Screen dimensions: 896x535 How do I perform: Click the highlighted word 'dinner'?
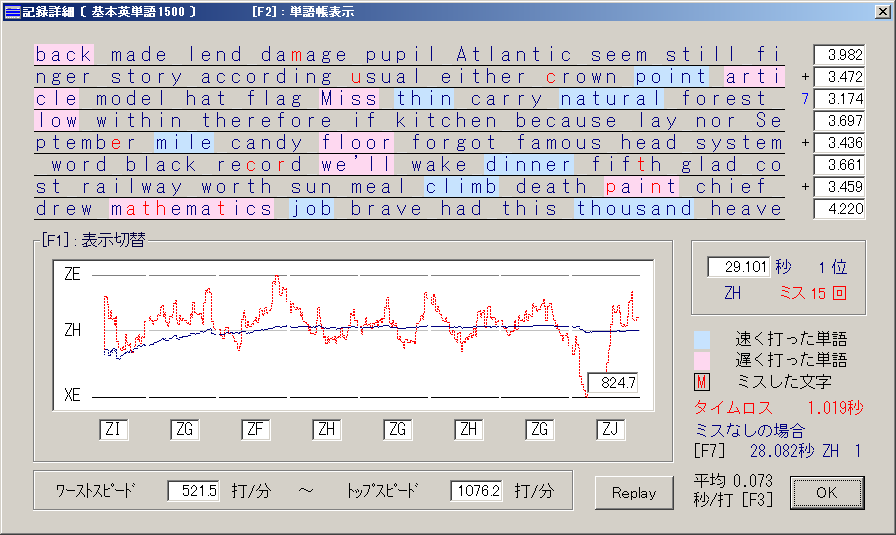tap(528, 165)
